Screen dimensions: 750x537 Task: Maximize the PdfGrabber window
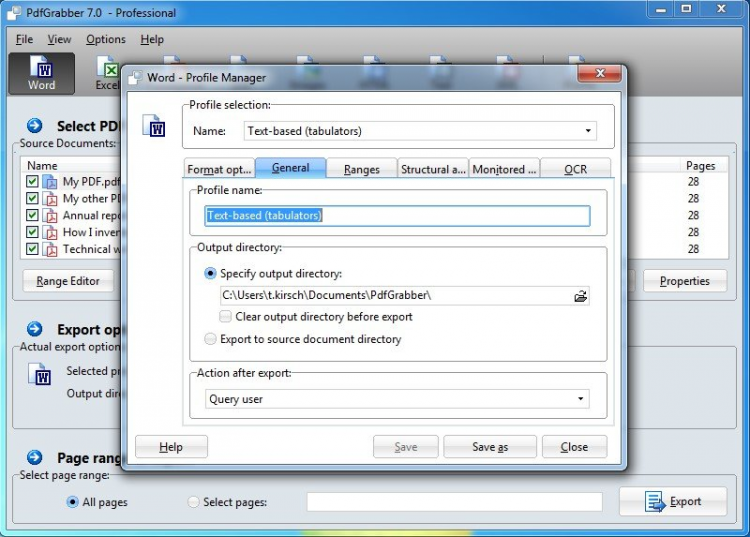[x=686, y=9]
